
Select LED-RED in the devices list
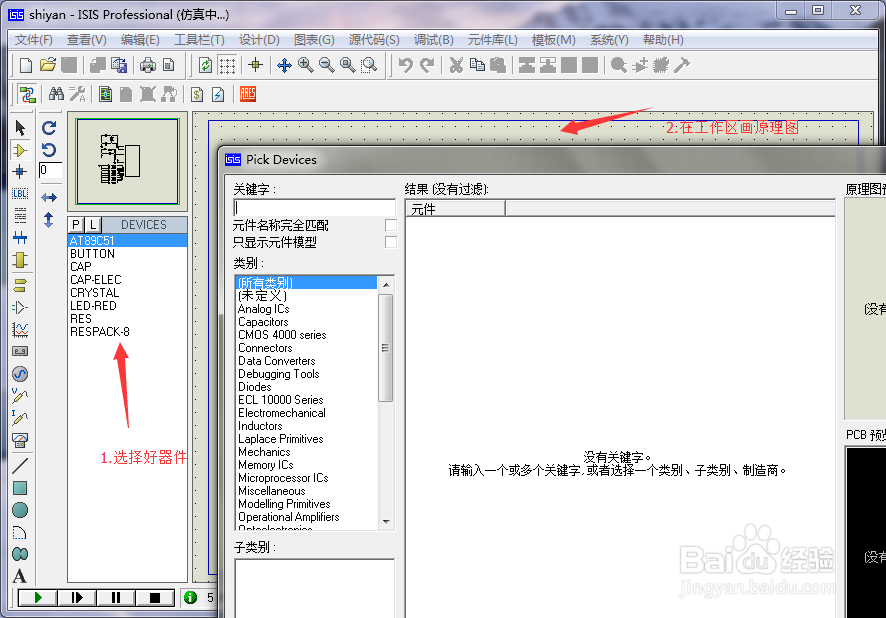128,306
